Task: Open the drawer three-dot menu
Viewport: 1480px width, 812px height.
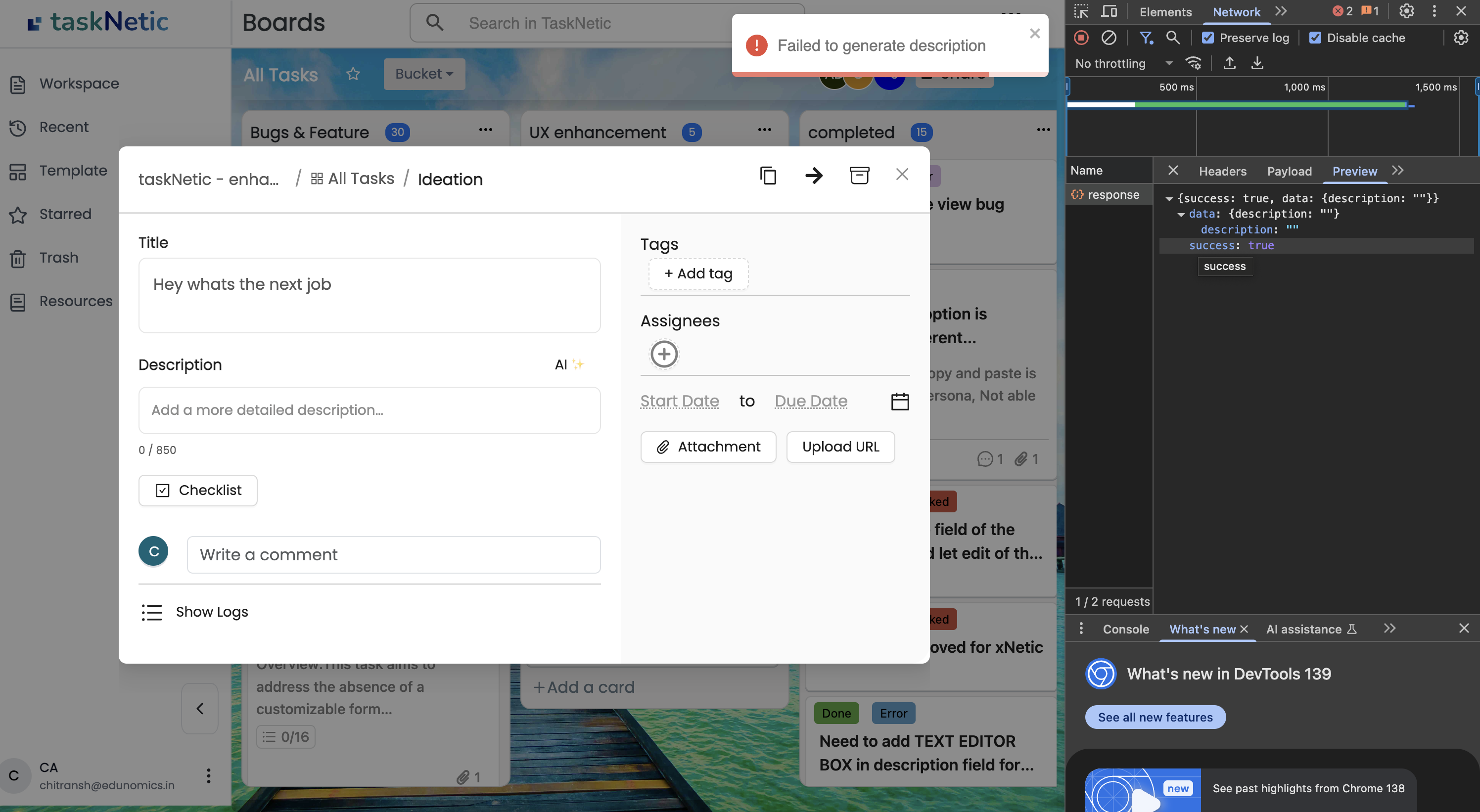Action: (x=1081, y=628)
